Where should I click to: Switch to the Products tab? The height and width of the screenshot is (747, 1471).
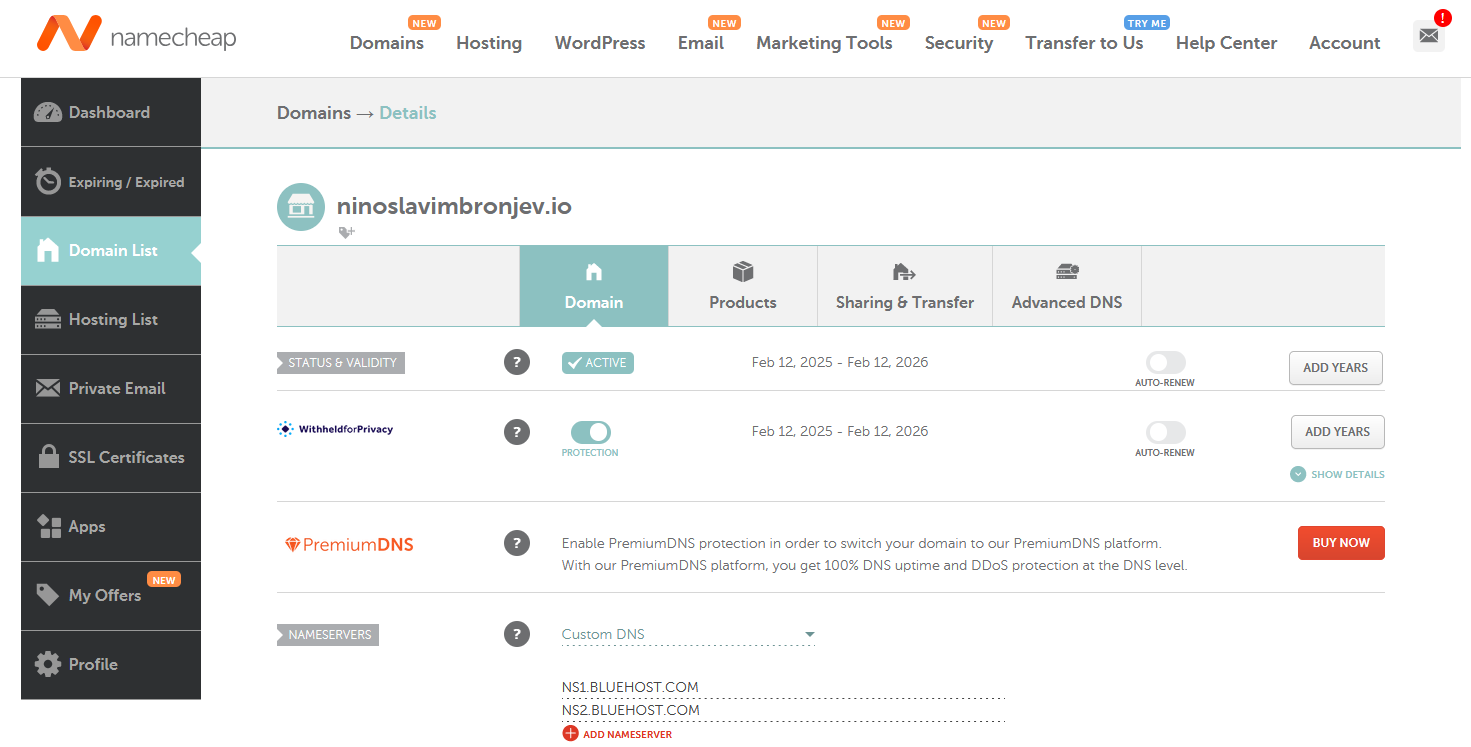[743, 286]
